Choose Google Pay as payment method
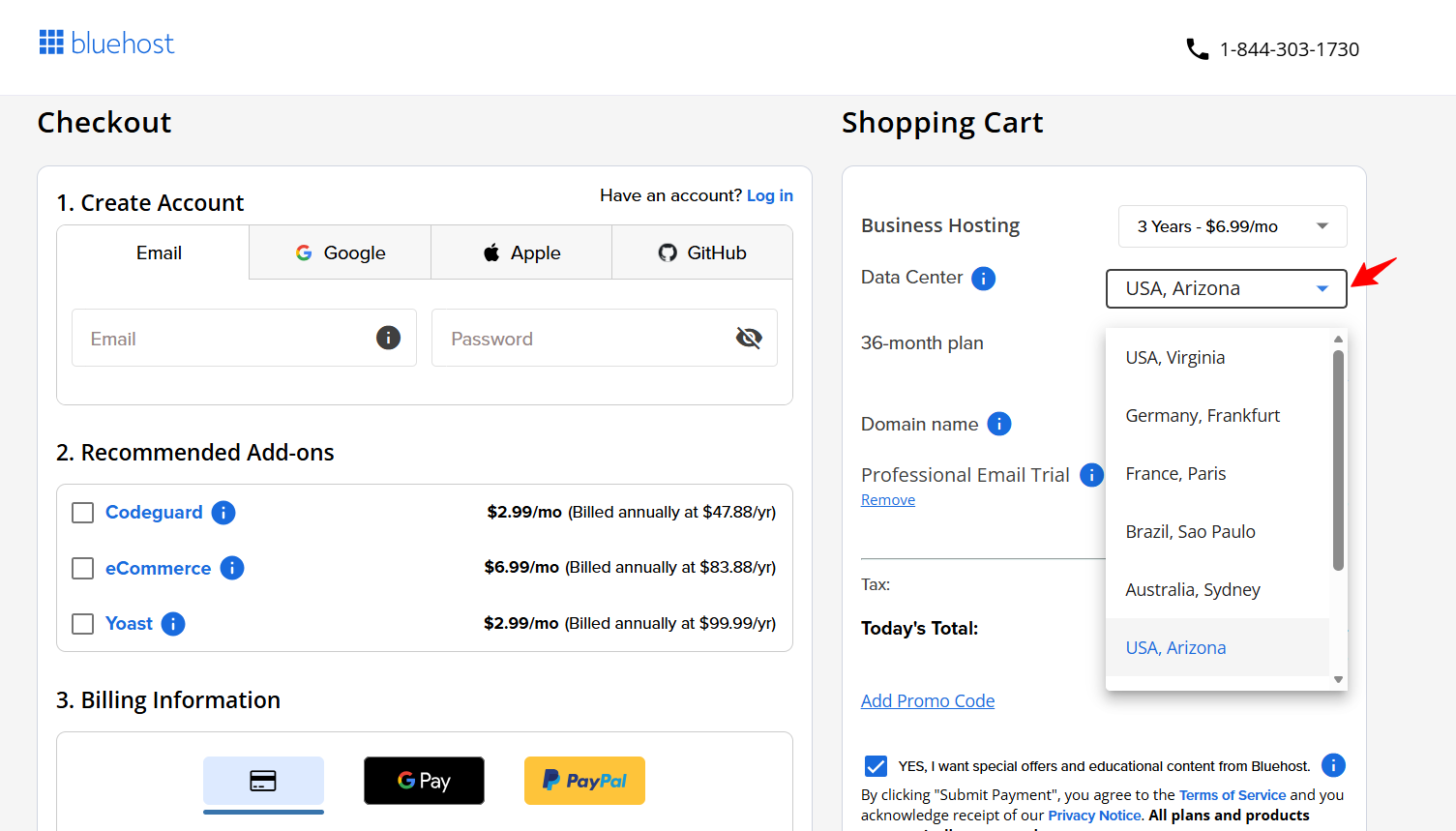This screenshot has height=831, width=1456. pos(424,781)
